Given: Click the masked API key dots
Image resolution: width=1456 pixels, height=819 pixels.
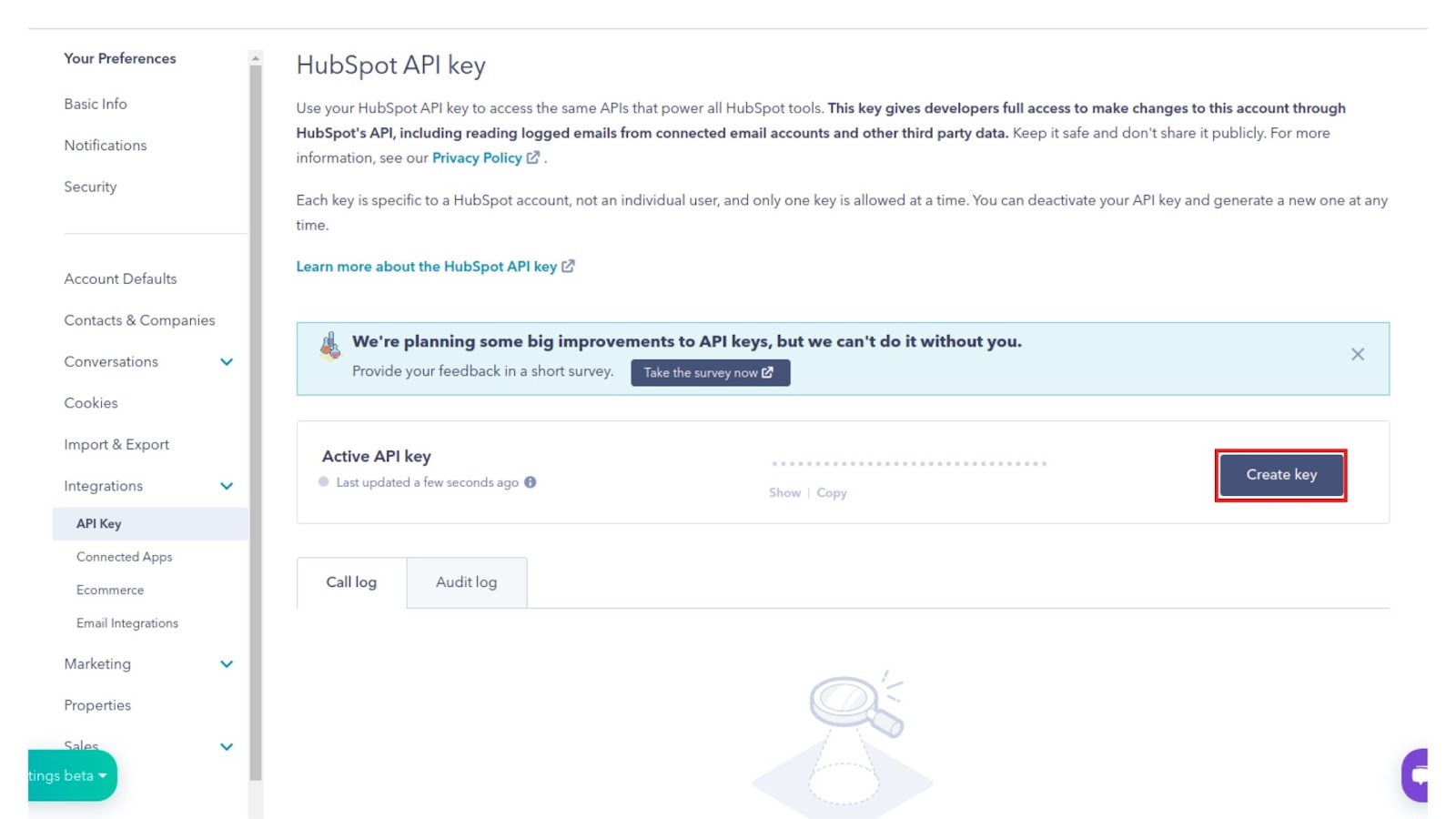Looking at the screenshot, I should click(909, 464).
